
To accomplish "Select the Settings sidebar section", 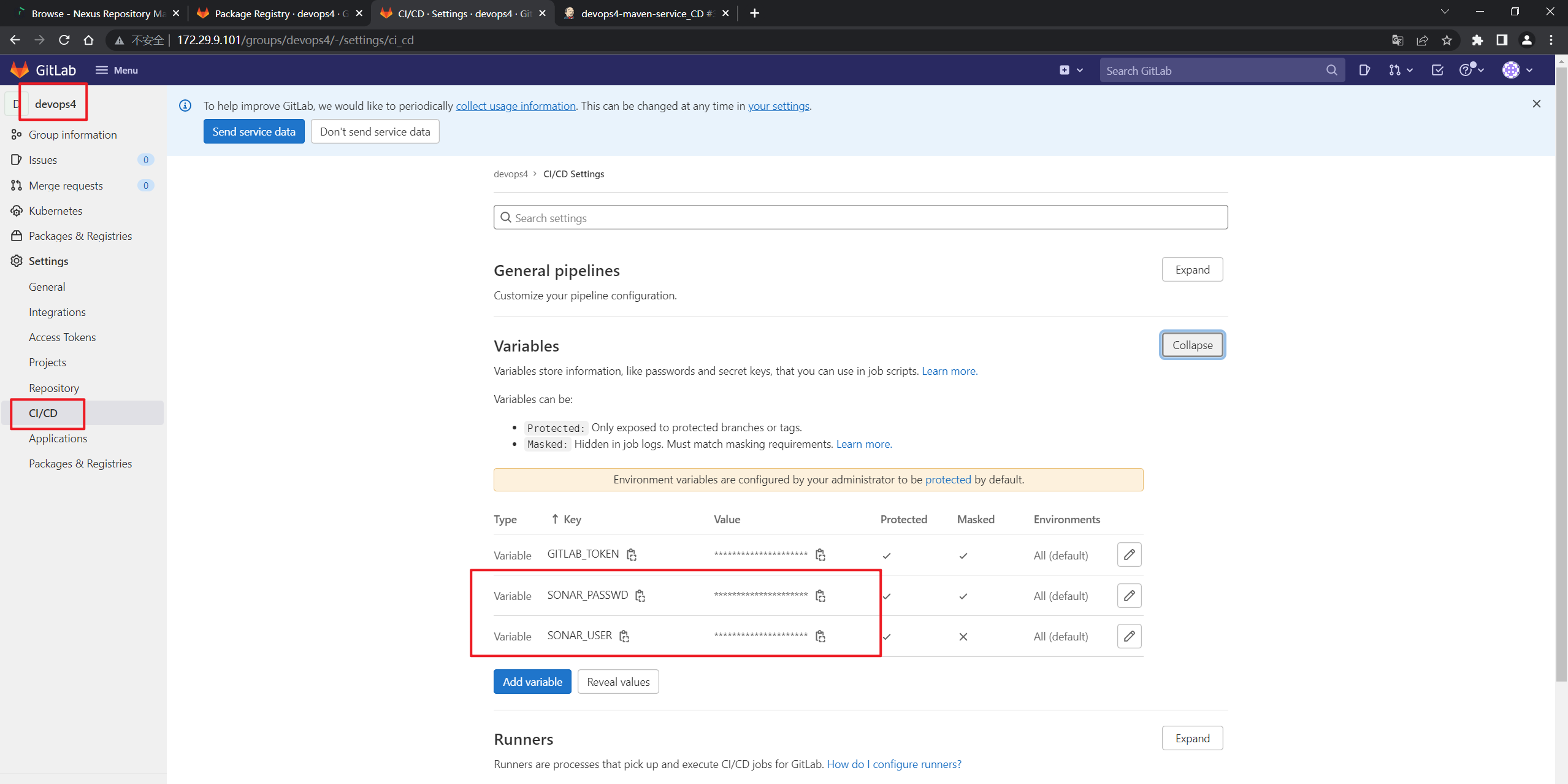I will (x=48, y=261).
